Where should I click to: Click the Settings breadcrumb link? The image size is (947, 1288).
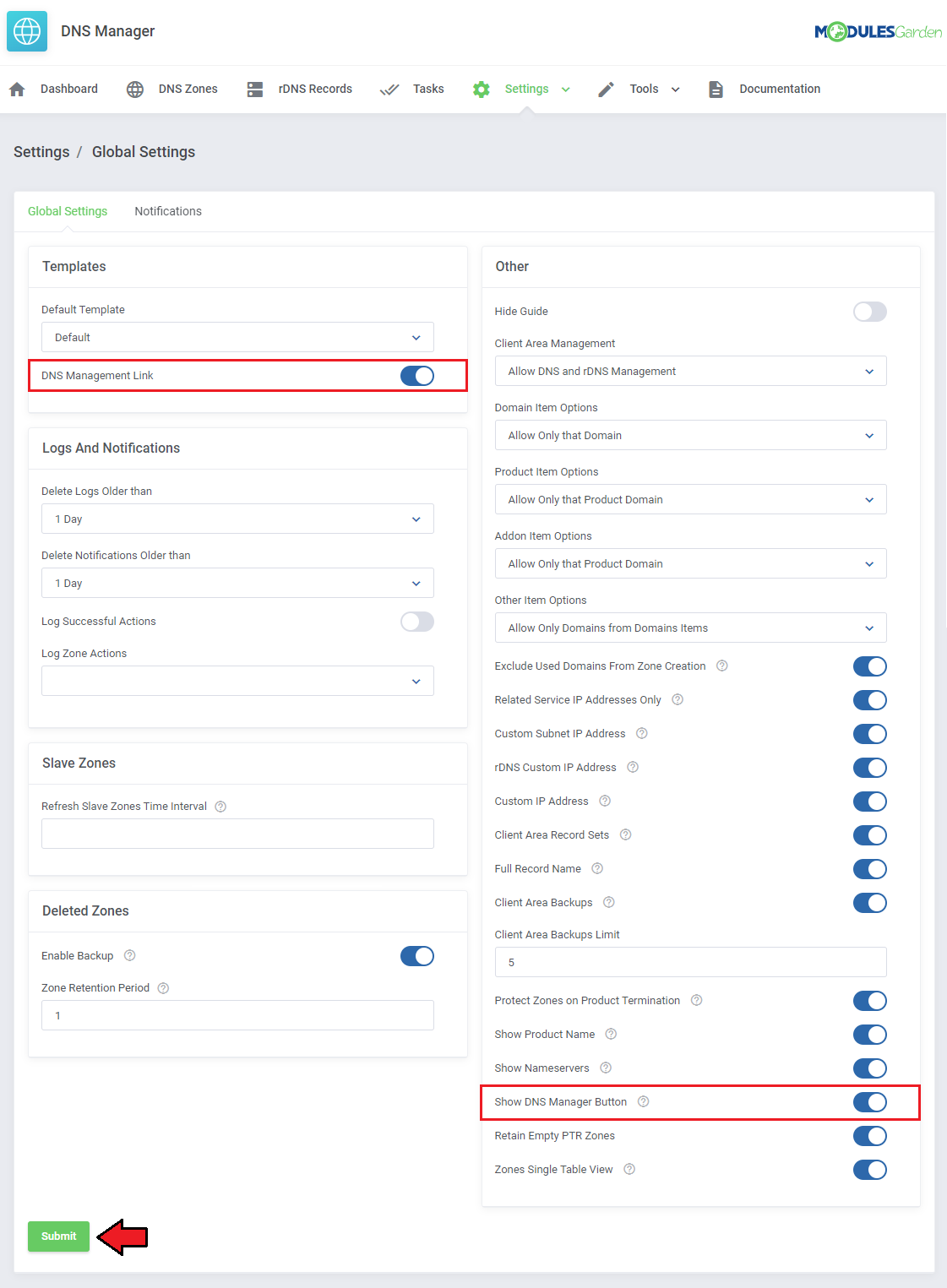click(x=41, y=152)
